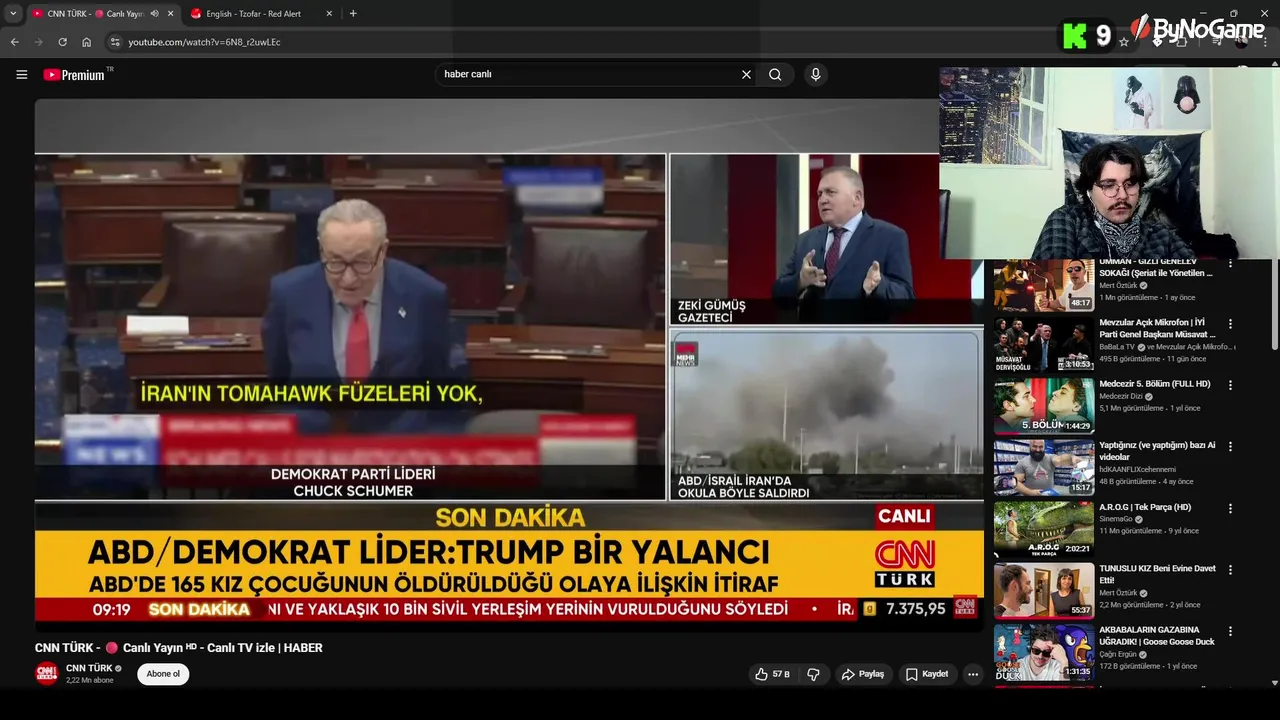Clear the search box with X

point(746,74)
